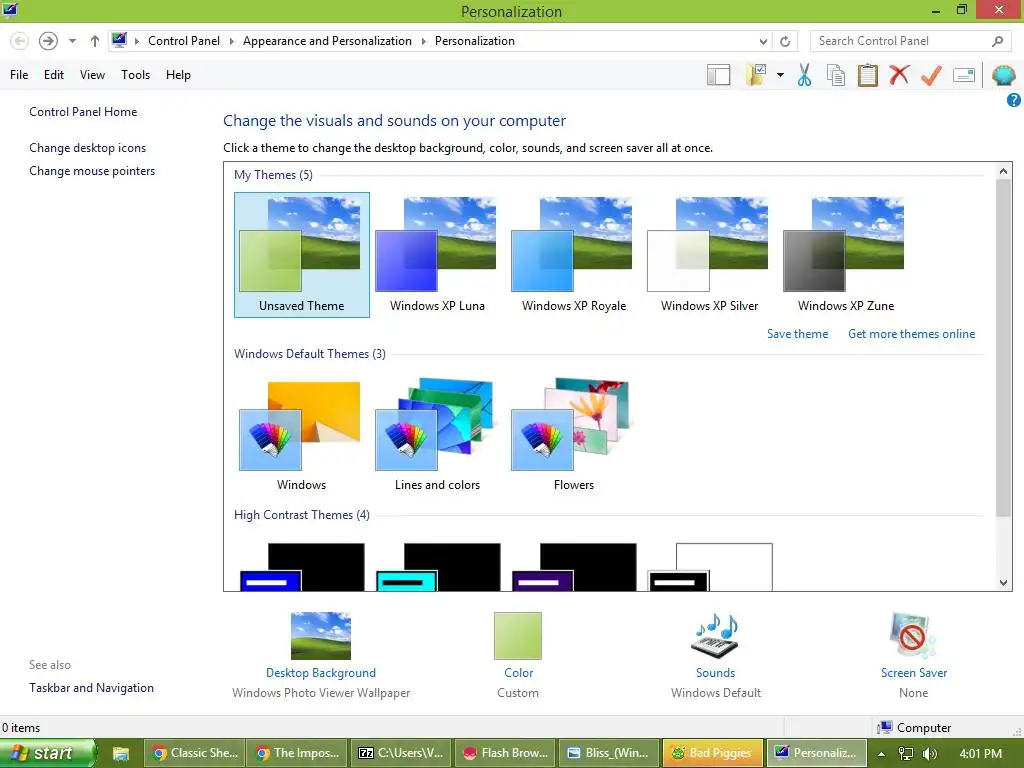Image resolution: width=1024 pixels, height=768 pixels.
Task: Click theme list scroll up arrow
Action: (1003, 171)
